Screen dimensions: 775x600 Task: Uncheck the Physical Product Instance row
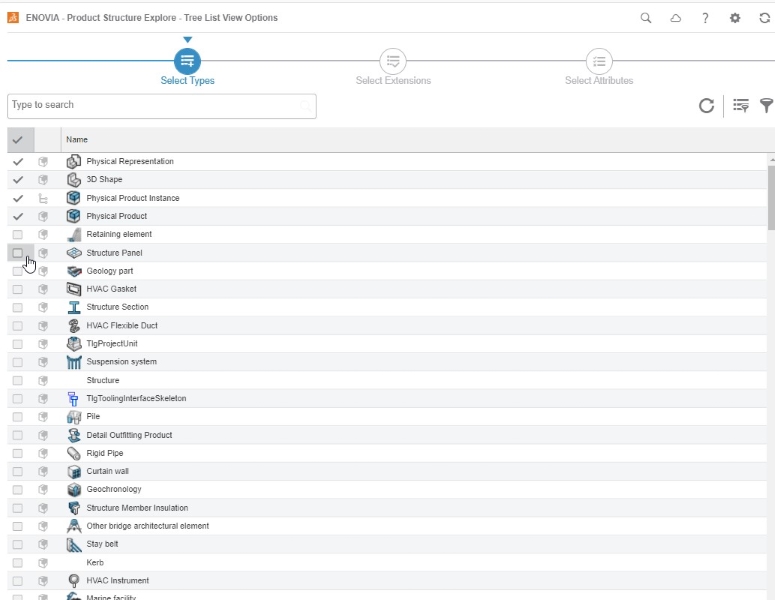(18, 198)
